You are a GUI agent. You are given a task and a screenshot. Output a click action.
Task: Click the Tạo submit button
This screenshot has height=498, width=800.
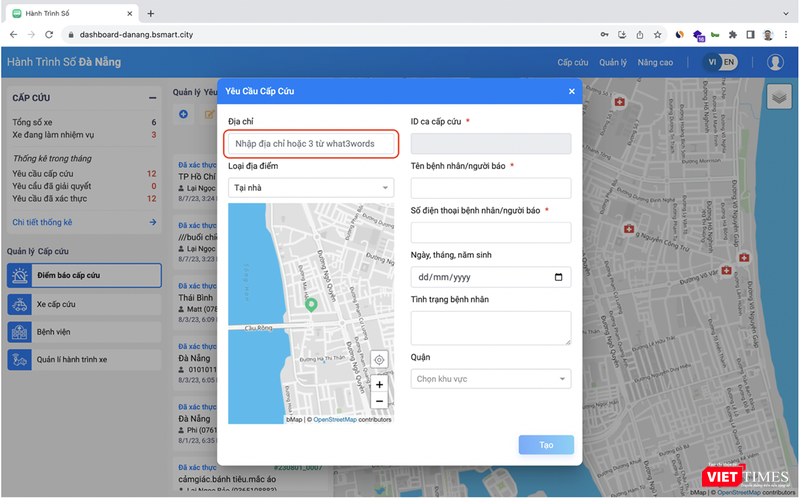[x=546, y=445]
